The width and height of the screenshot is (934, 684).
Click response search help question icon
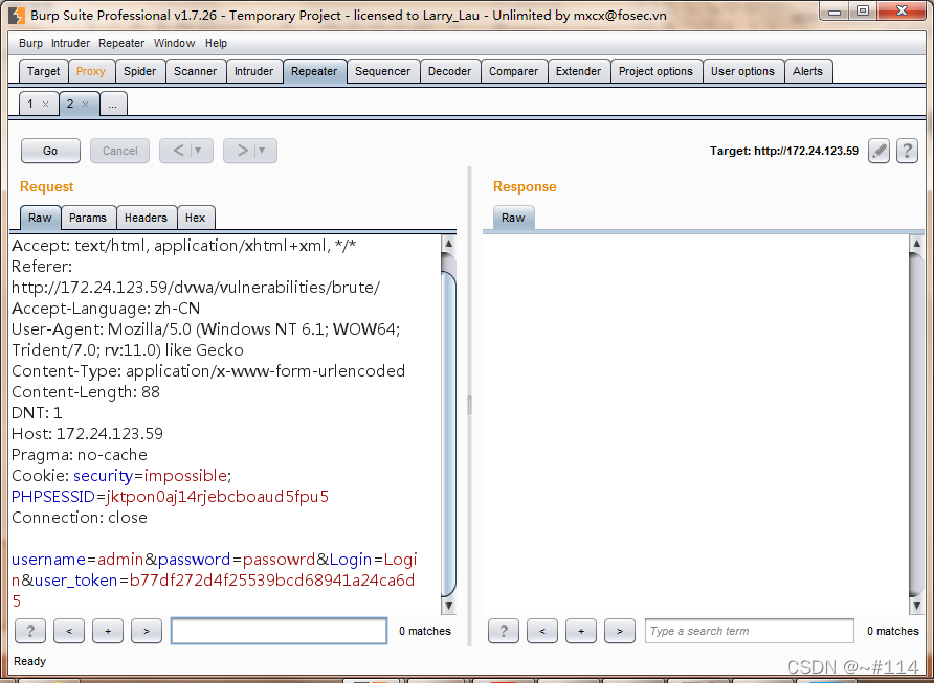click(x=503, y=631)
